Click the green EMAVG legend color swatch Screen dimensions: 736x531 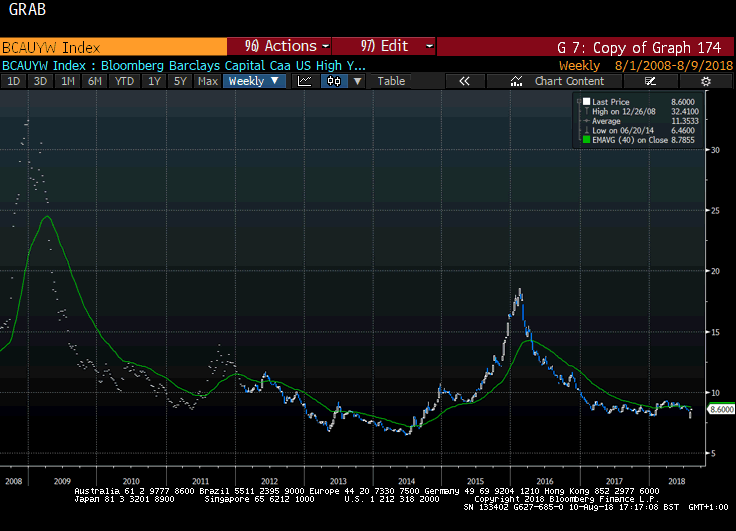[x=587, y=139]
